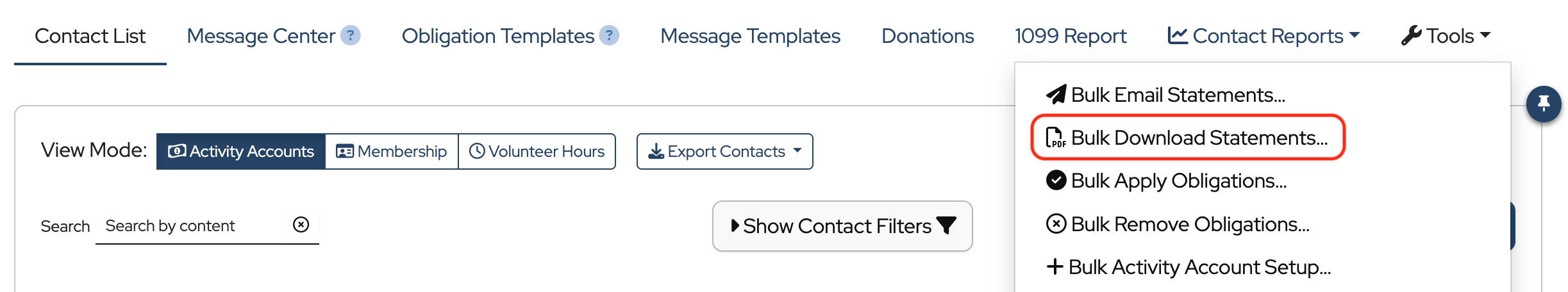Switch view mode to Activity Accounts
Screen dimensions: 1568x292
pyautogui.click(x=241, y=151)
